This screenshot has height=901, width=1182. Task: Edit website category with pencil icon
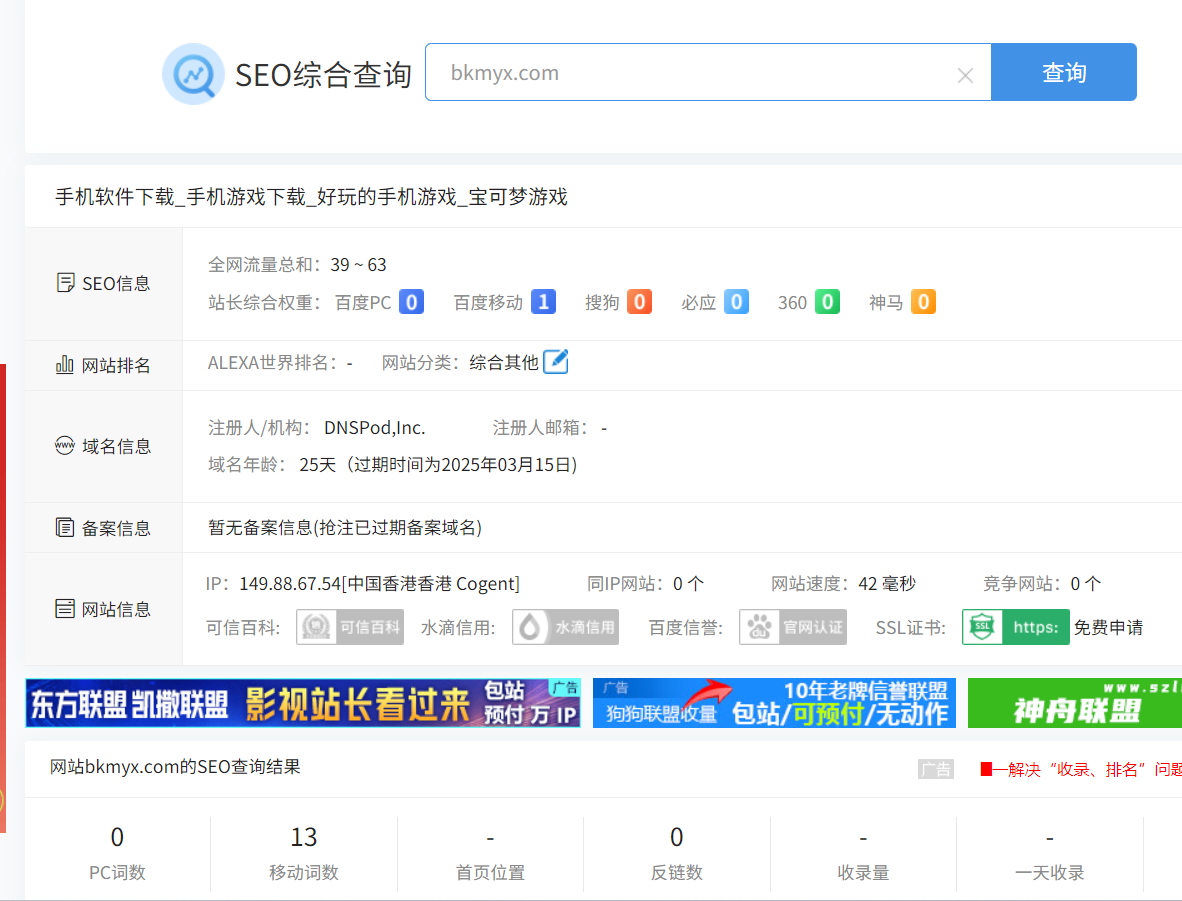coord(555,362)
